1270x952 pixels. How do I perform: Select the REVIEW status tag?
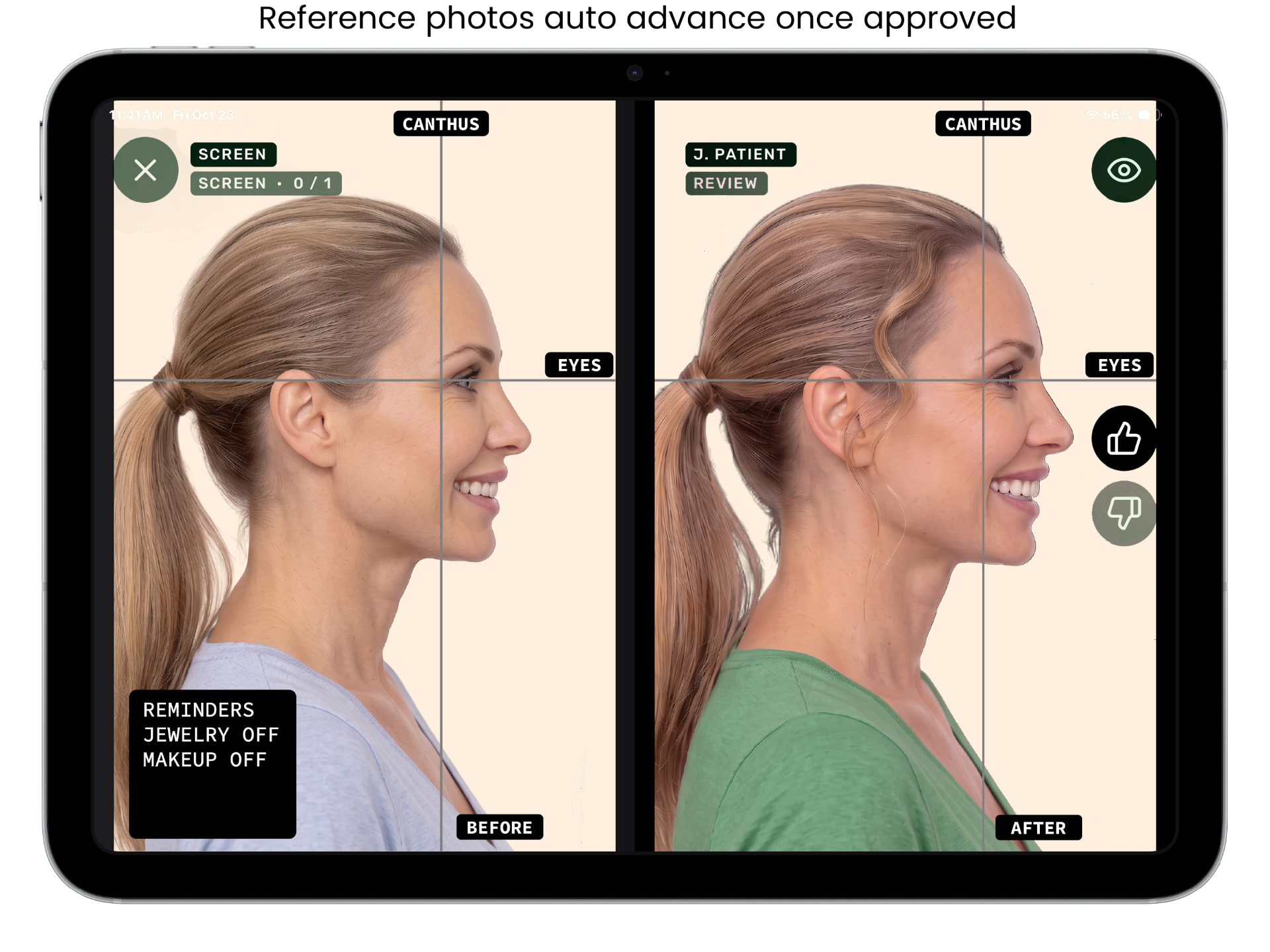pos(726,183)
